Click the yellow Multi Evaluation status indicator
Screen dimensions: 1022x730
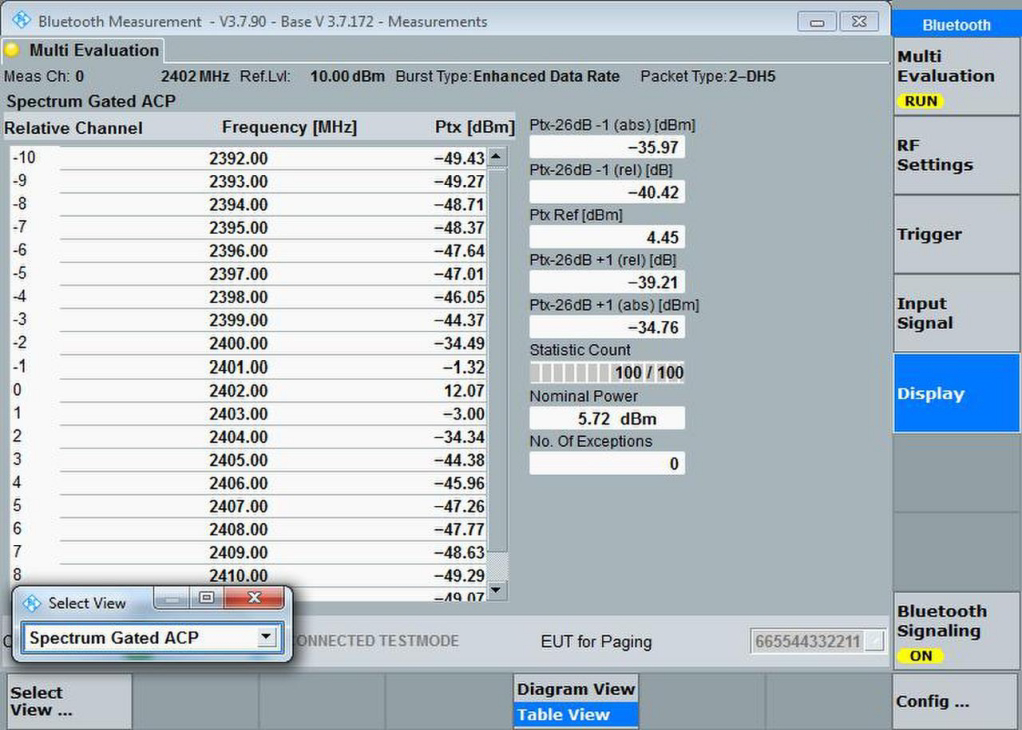pos(12,51)
